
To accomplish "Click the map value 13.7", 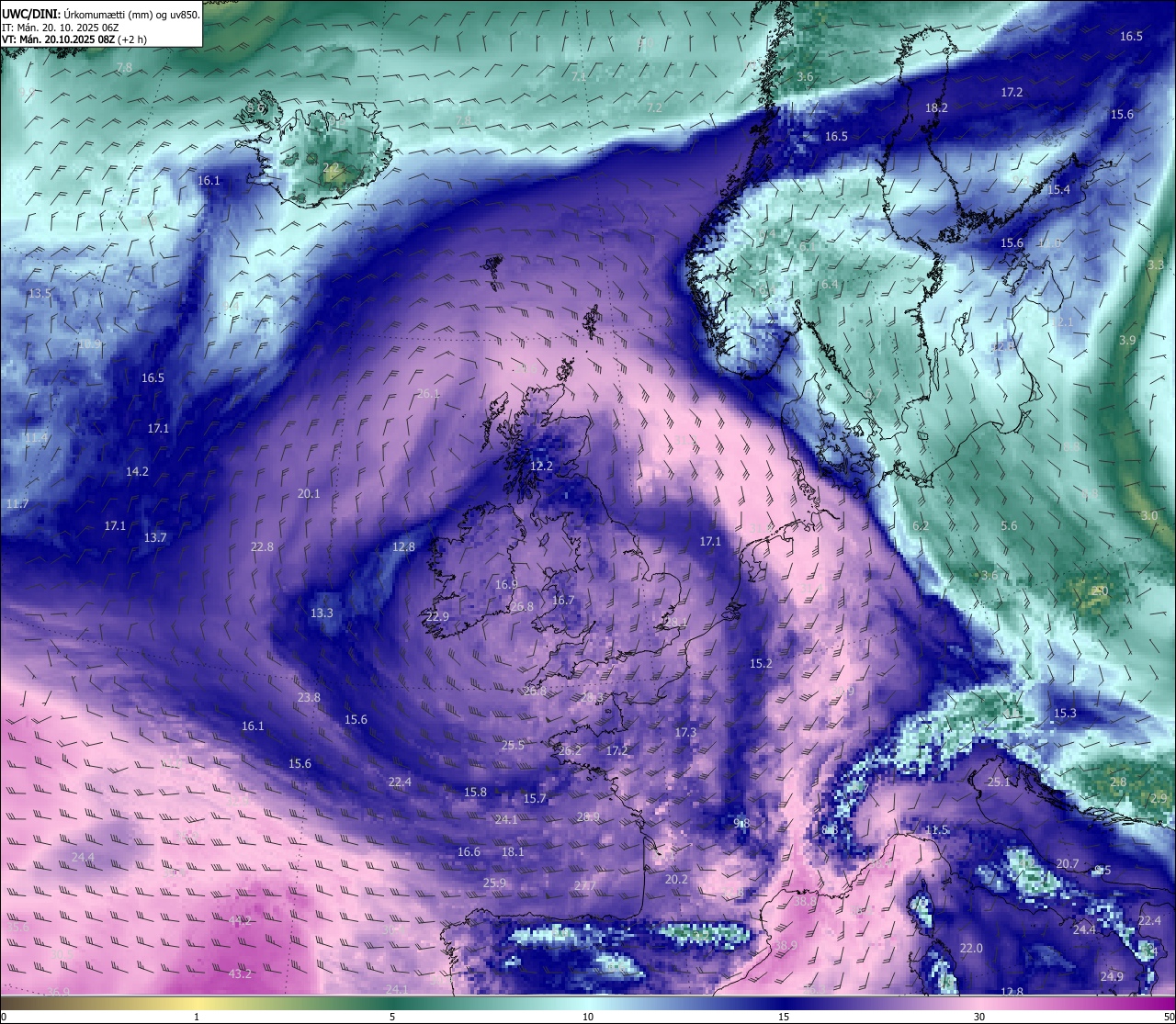I will (x=155, y=537).
